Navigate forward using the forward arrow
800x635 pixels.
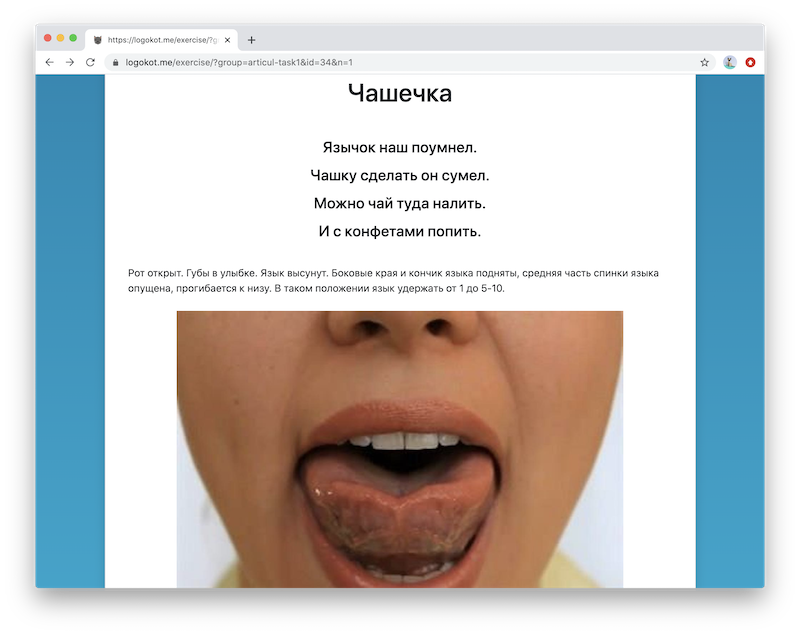point(70,61)
